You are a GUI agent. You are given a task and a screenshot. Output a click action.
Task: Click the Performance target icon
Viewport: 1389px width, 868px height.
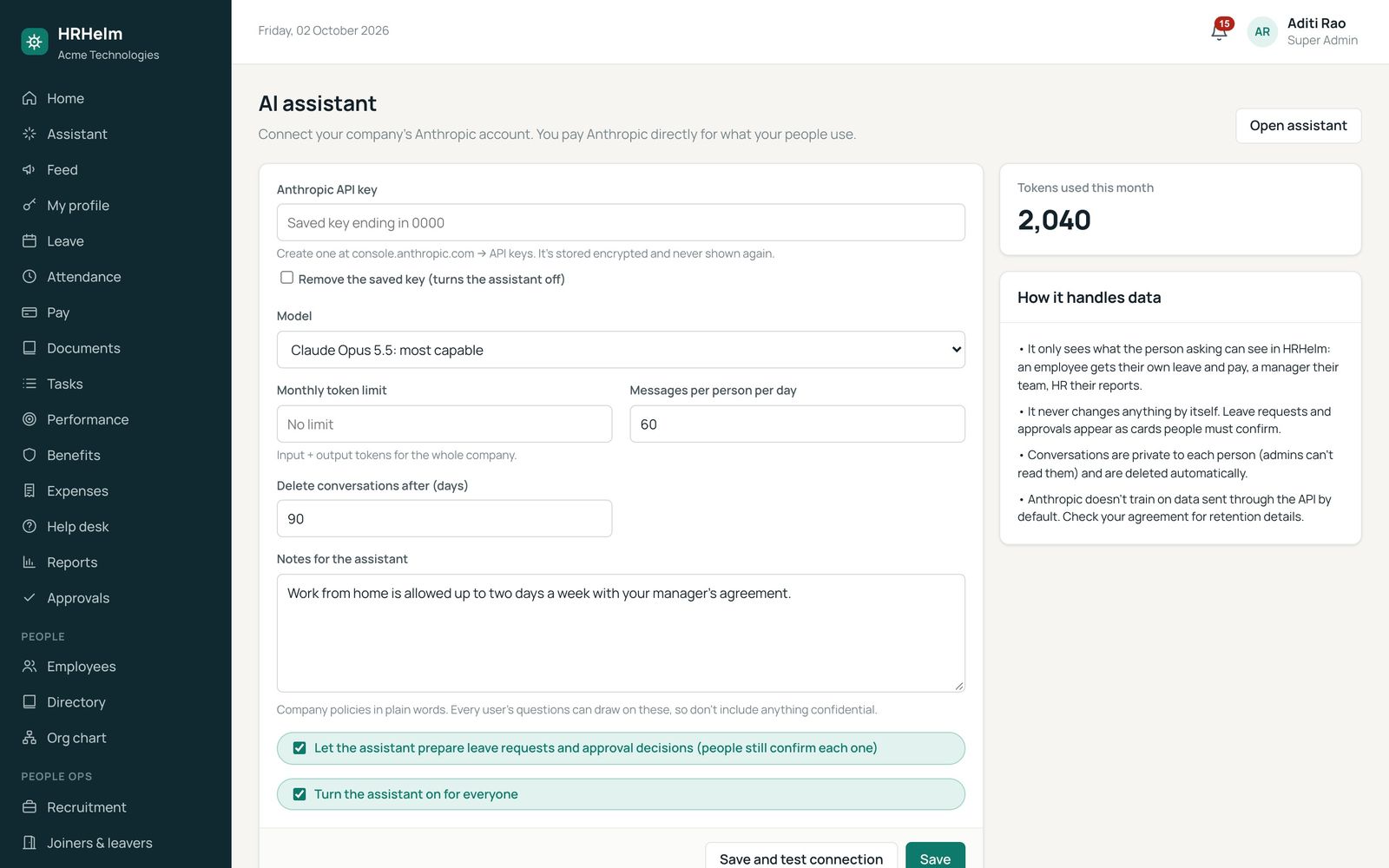(x=30, y=419)
